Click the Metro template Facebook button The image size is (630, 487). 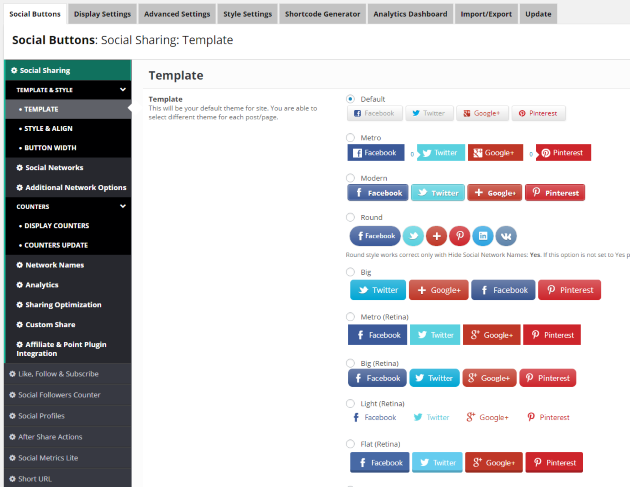coord(376,153)
